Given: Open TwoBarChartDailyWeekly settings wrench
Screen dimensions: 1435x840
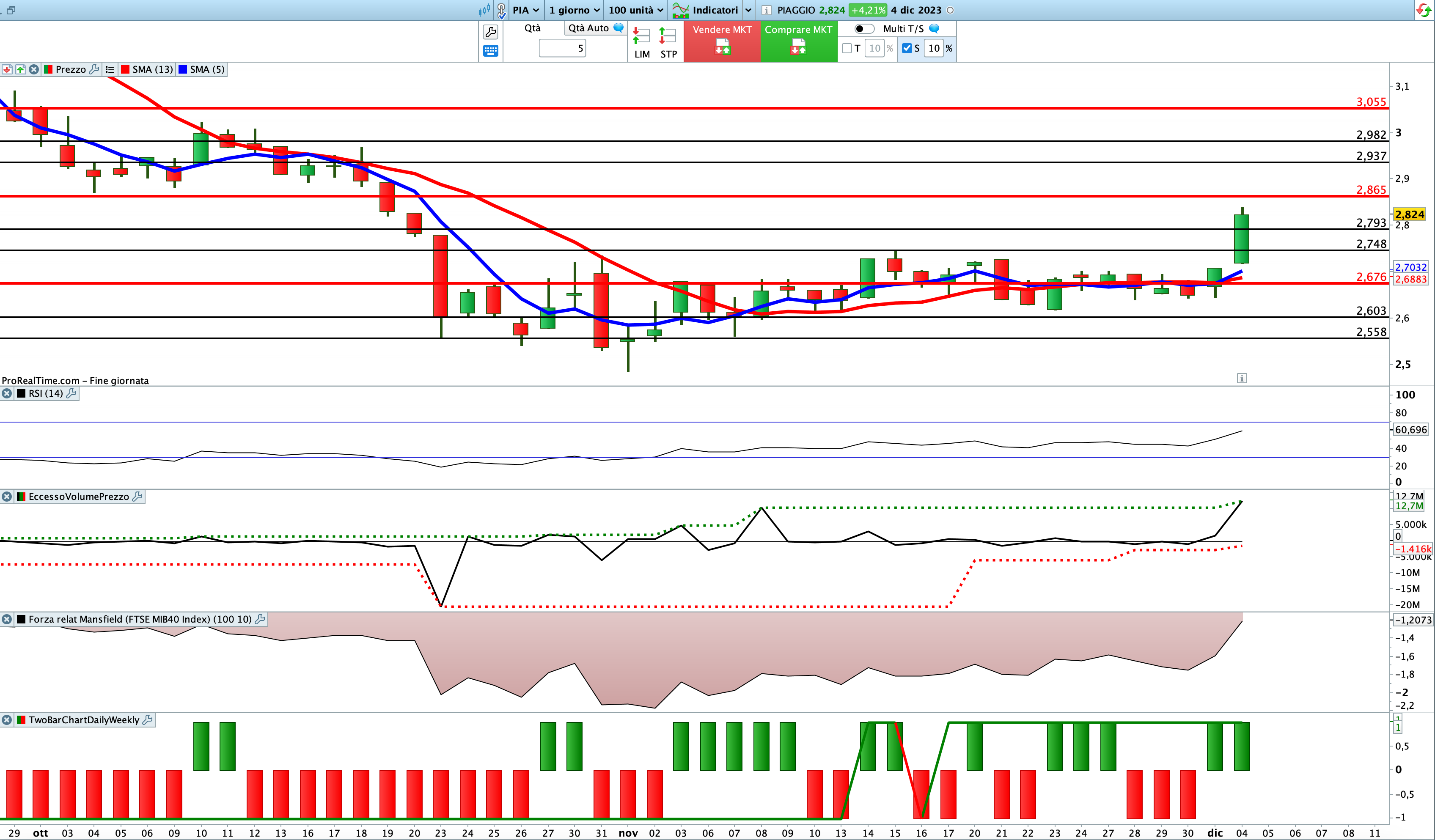Looking at the screenshot, I should (148, 720).
